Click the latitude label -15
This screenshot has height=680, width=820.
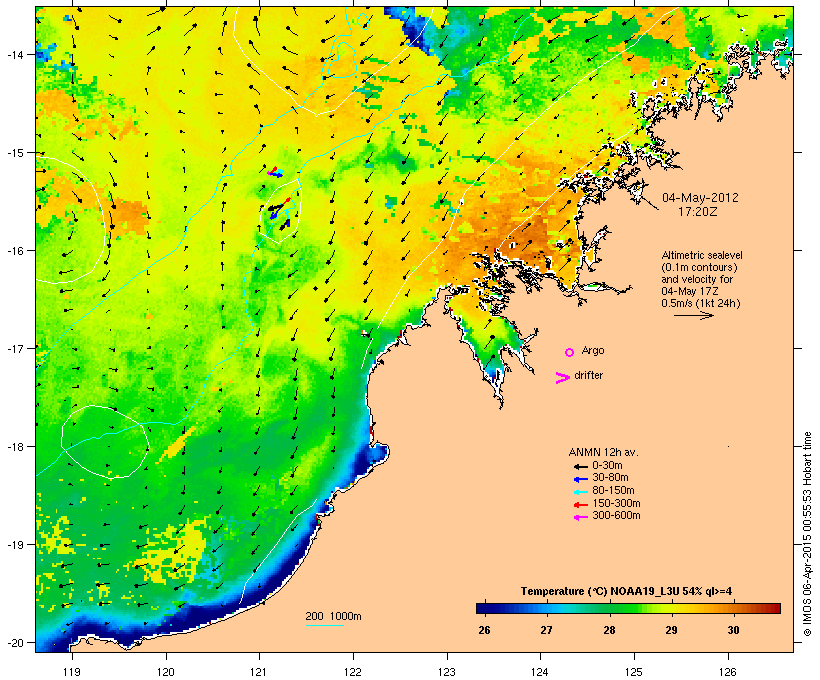[x=14, y=153]
